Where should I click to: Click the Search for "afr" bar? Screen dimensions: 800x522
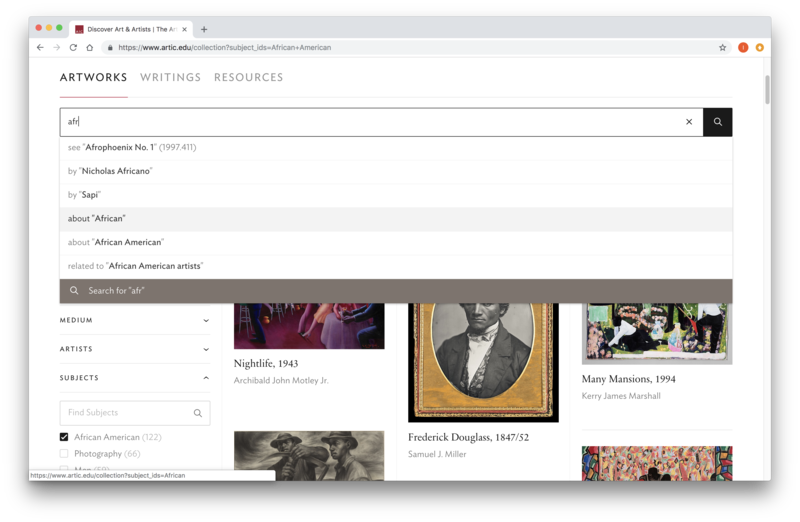tap(396, 291)
